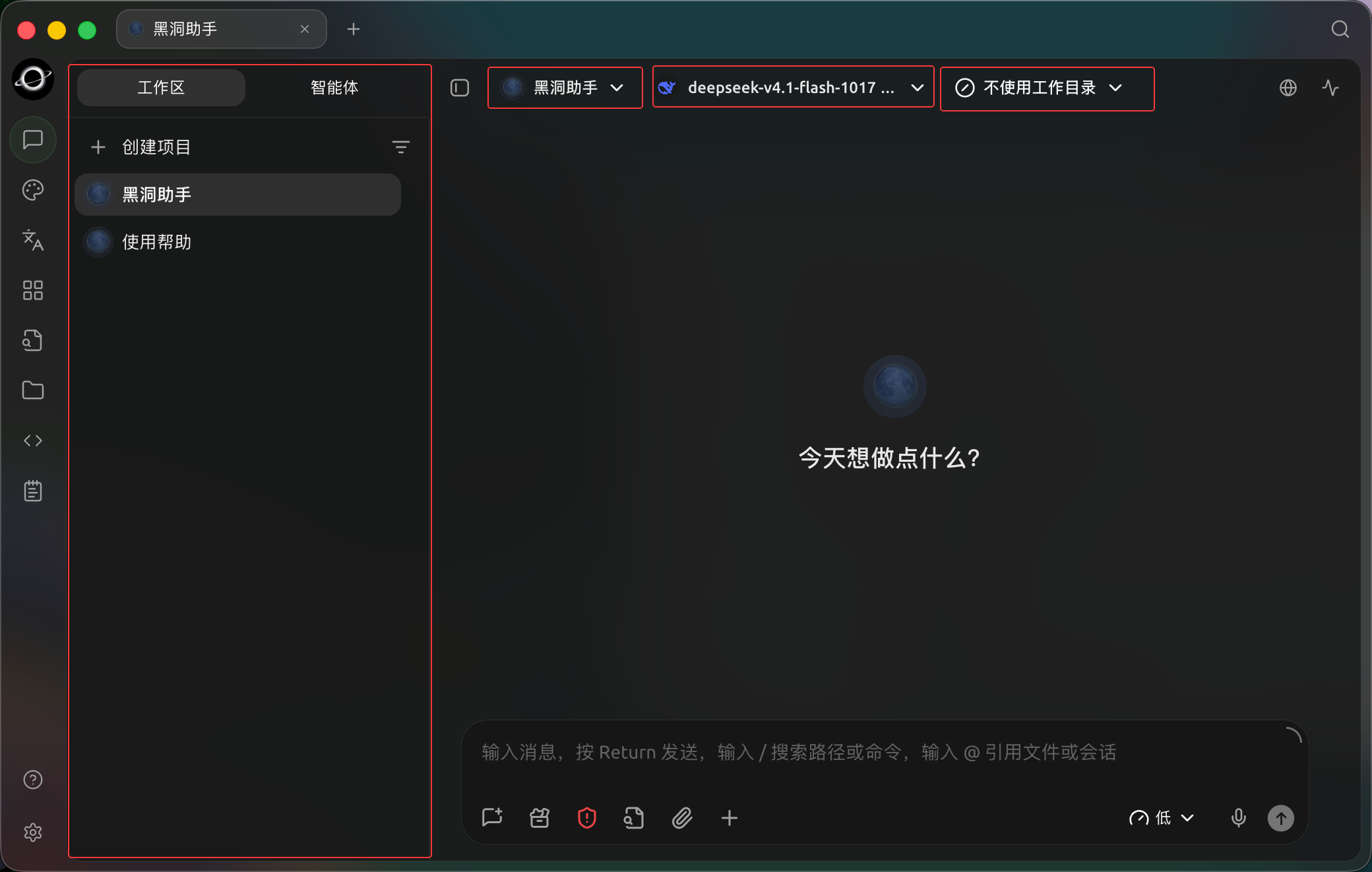Open the 低 reasoning level dropdown
This screenshot has height=872, width=1372.
[1162, 818]
